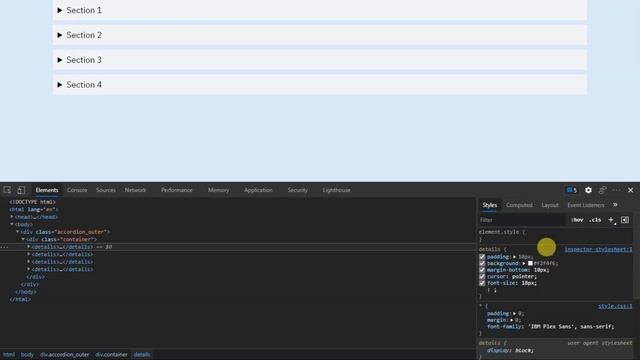Select the DOCTYPE html line
The height and width of the screenshot is (360, 640).
[33, 202]
